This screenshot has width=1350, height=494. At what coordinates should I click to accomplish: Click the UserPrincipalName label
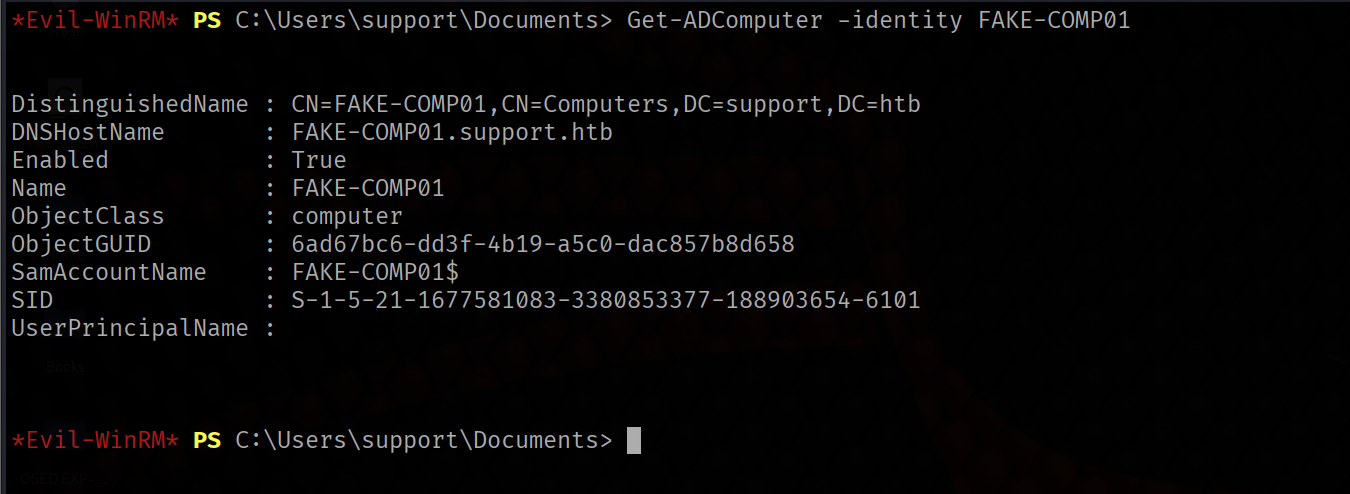[x=130, y=328]
